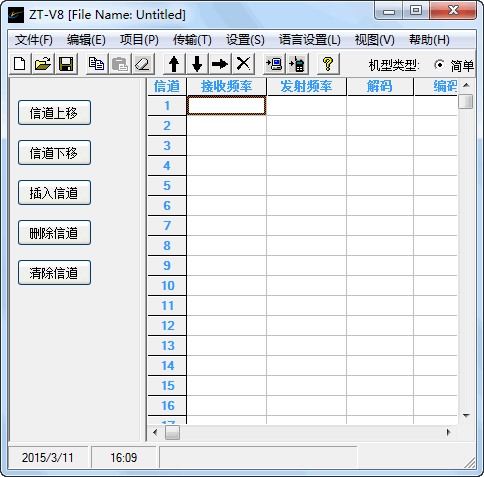Viewport: 484px width, 477px height.
Task: Open file using folder toolbar icon
Action: click(x=43, y=64)
